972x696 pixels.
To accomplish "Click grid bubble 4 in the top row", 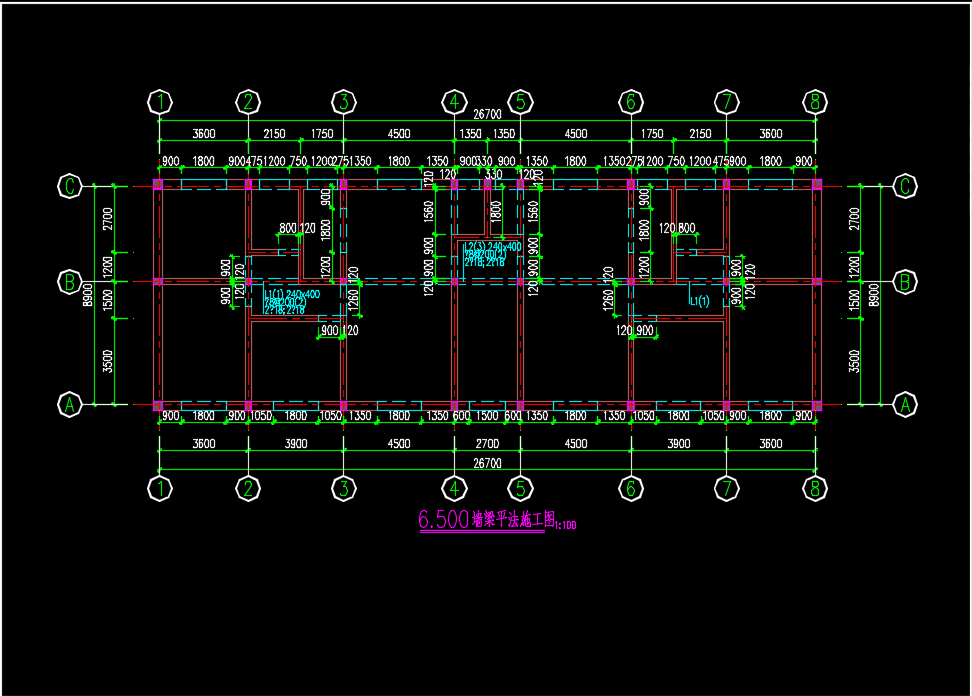I will [454, 101].
